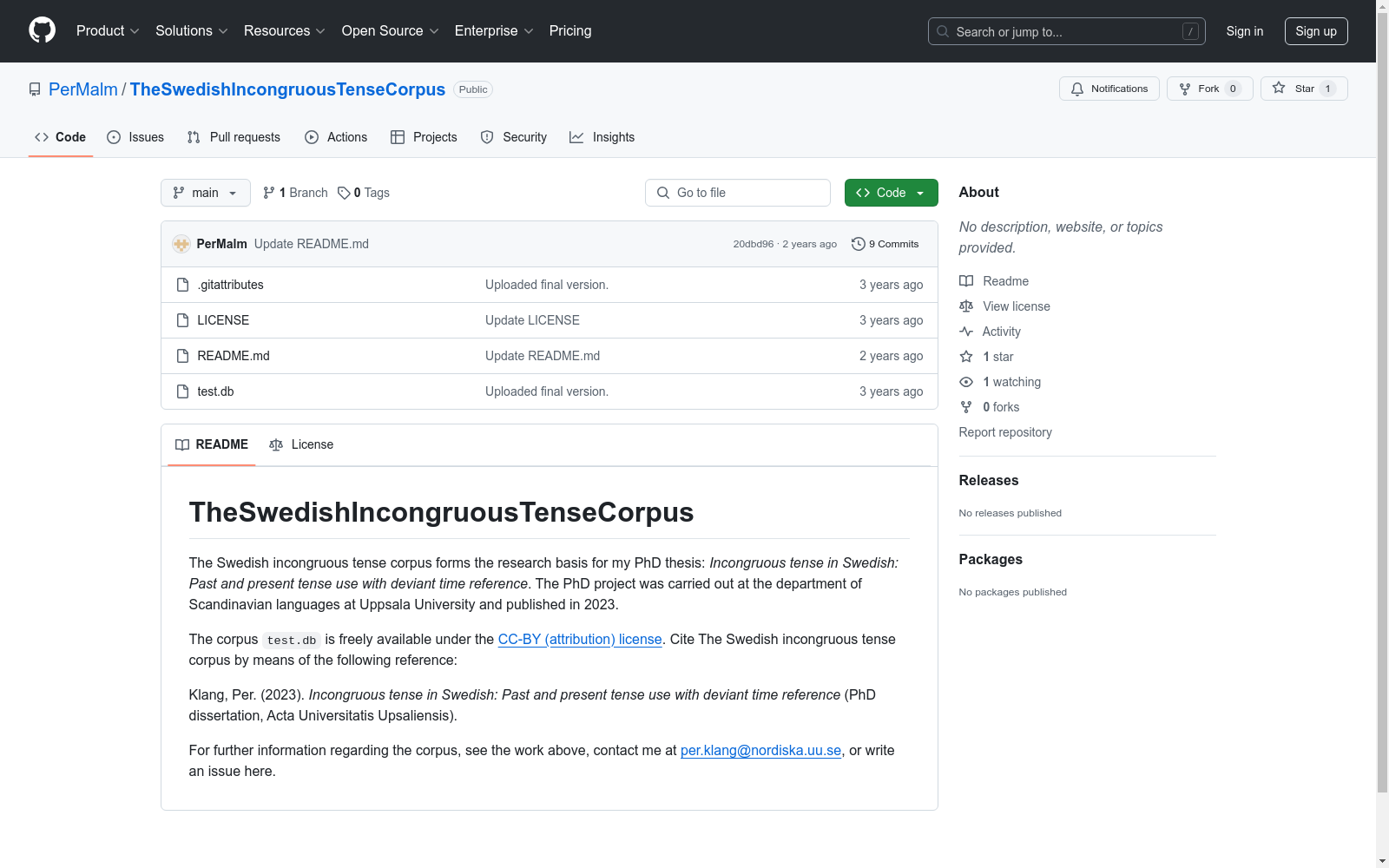Viewport: 1389px width, 868px height.
Task: Open the Resources dropdown
Action: [x=285, y=31]
